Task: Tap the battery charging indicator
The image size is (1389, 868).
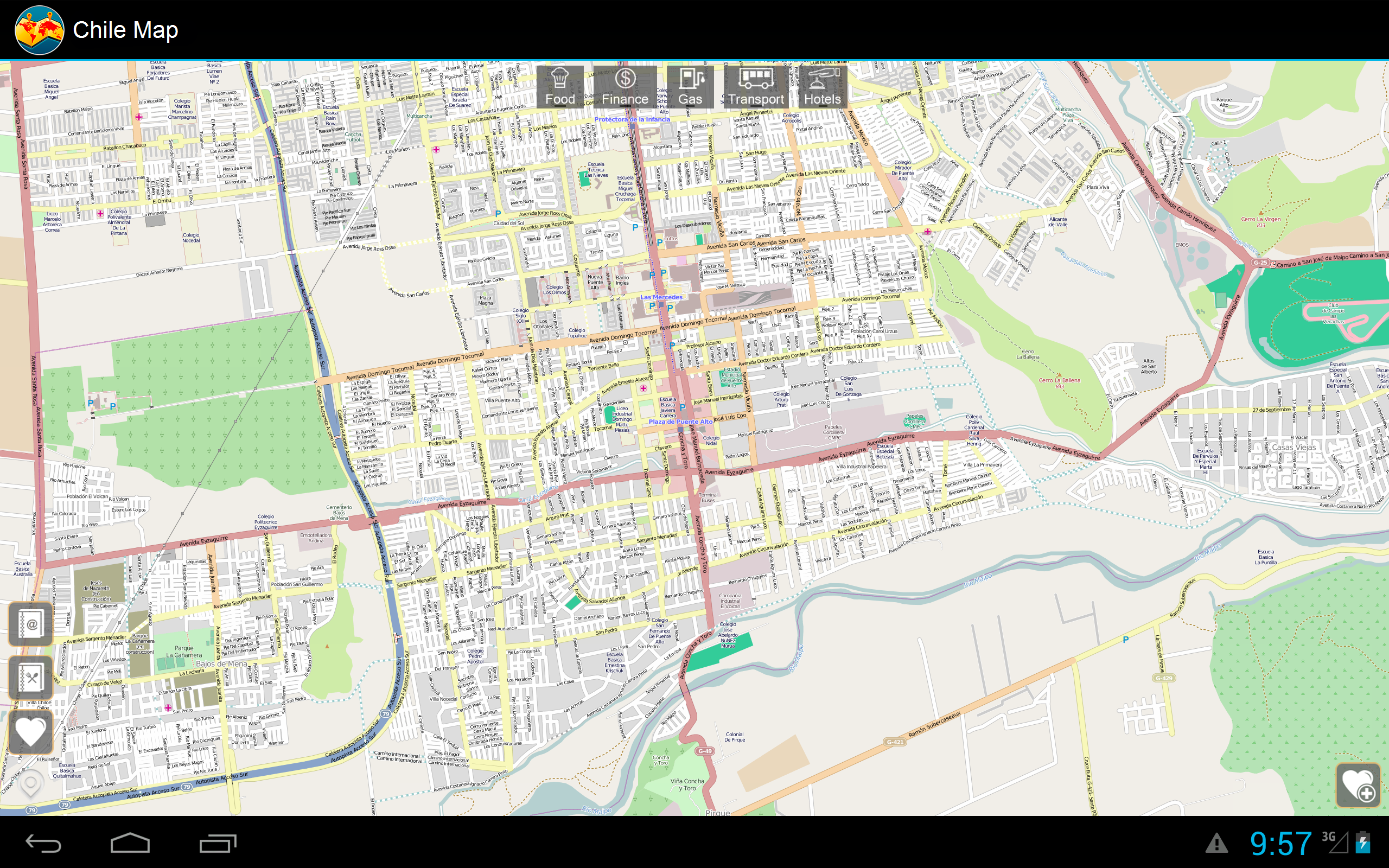Action: (x=1362, y=843)
